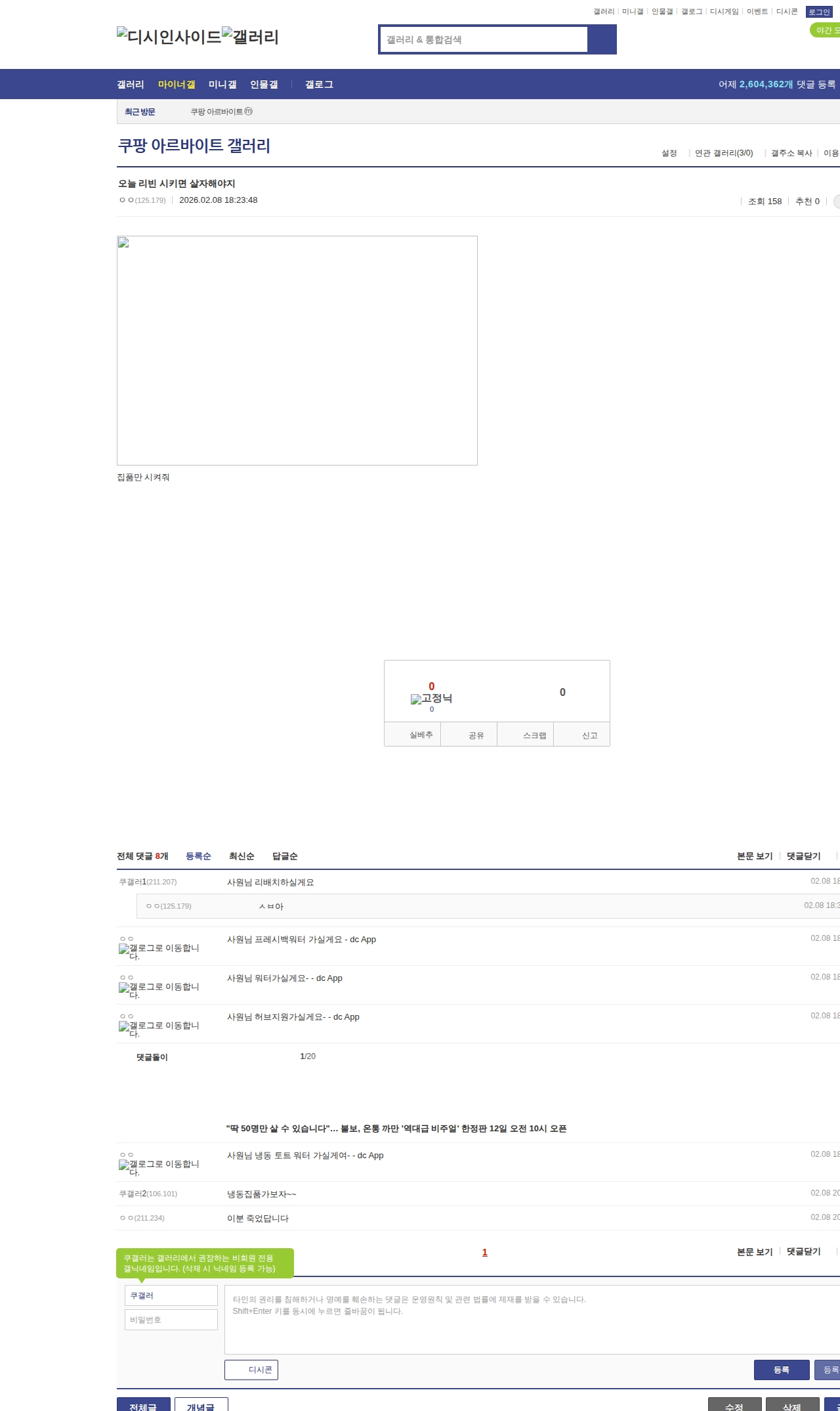
Task: Click commenter 쿠갤러2(106.101)
Action: pos(148,1194)
